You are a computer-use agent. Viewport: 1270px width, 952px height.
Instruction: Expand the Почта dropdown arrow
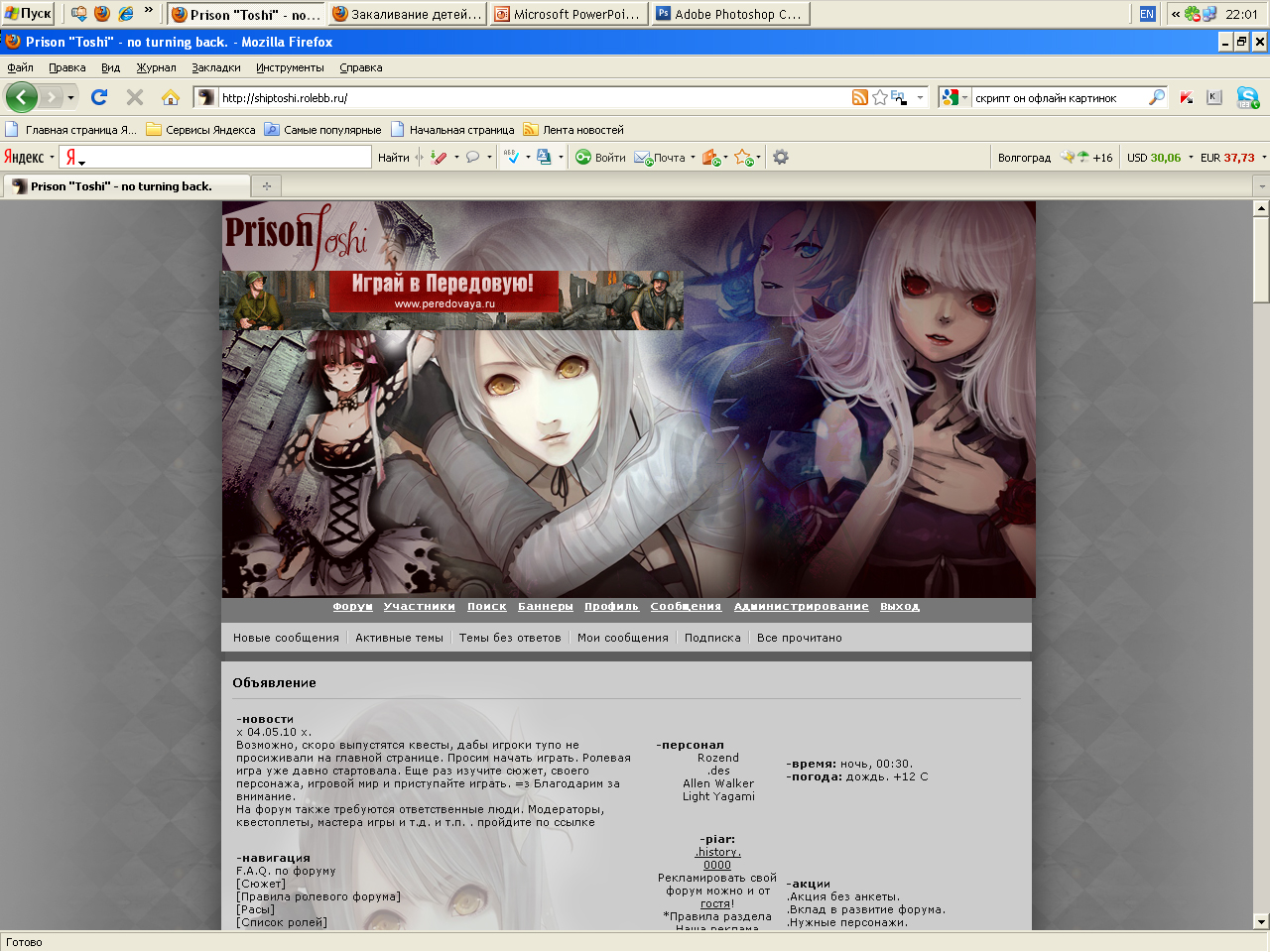point(693,157)
